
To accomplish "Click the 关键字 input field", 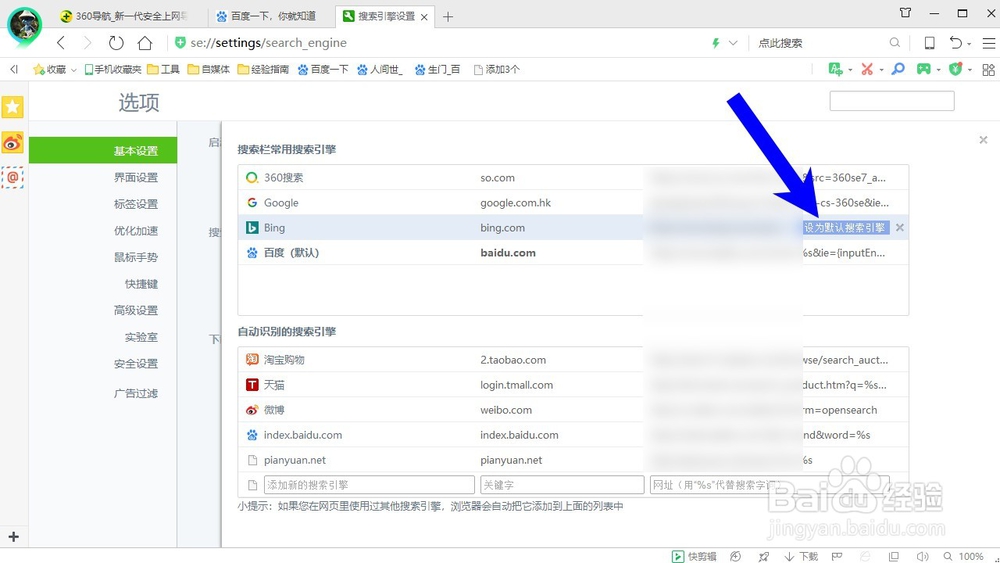I will coord(562,485).
